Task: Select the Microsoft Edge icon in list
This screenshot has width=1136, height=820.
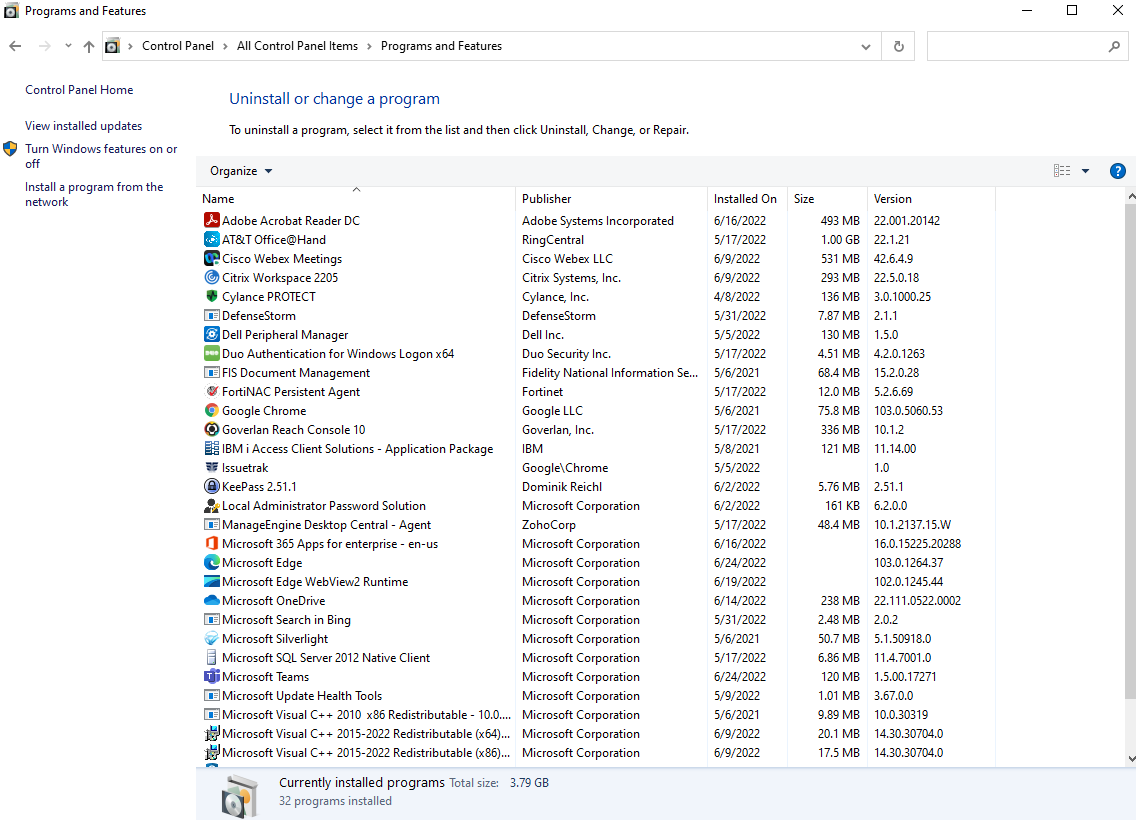Action: coord(211,563)
